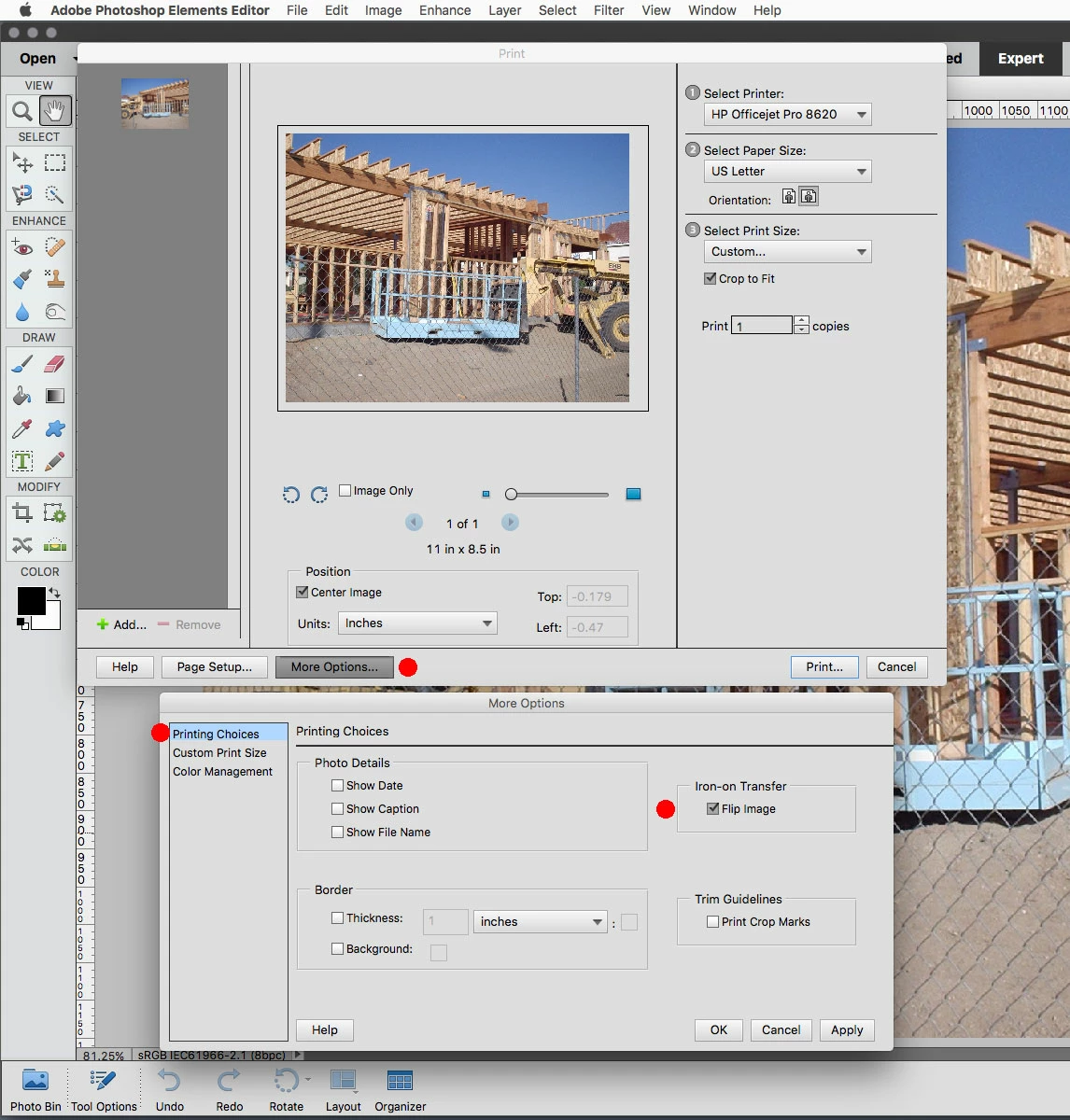The height and width of the screenshot is (1120, 1070).
Task: Select the Rectangular Marquee tool
Action: click(55, 163)
